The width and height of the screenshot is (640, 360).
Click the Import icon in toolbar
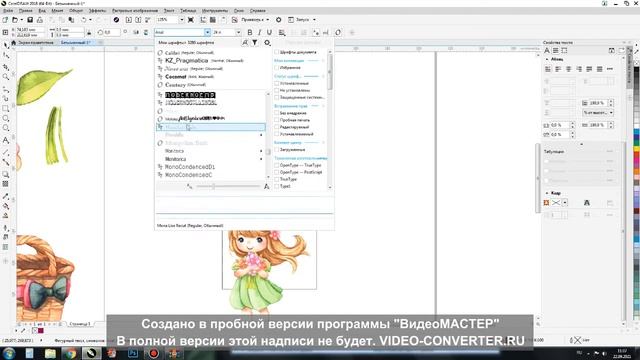point(129,20)
